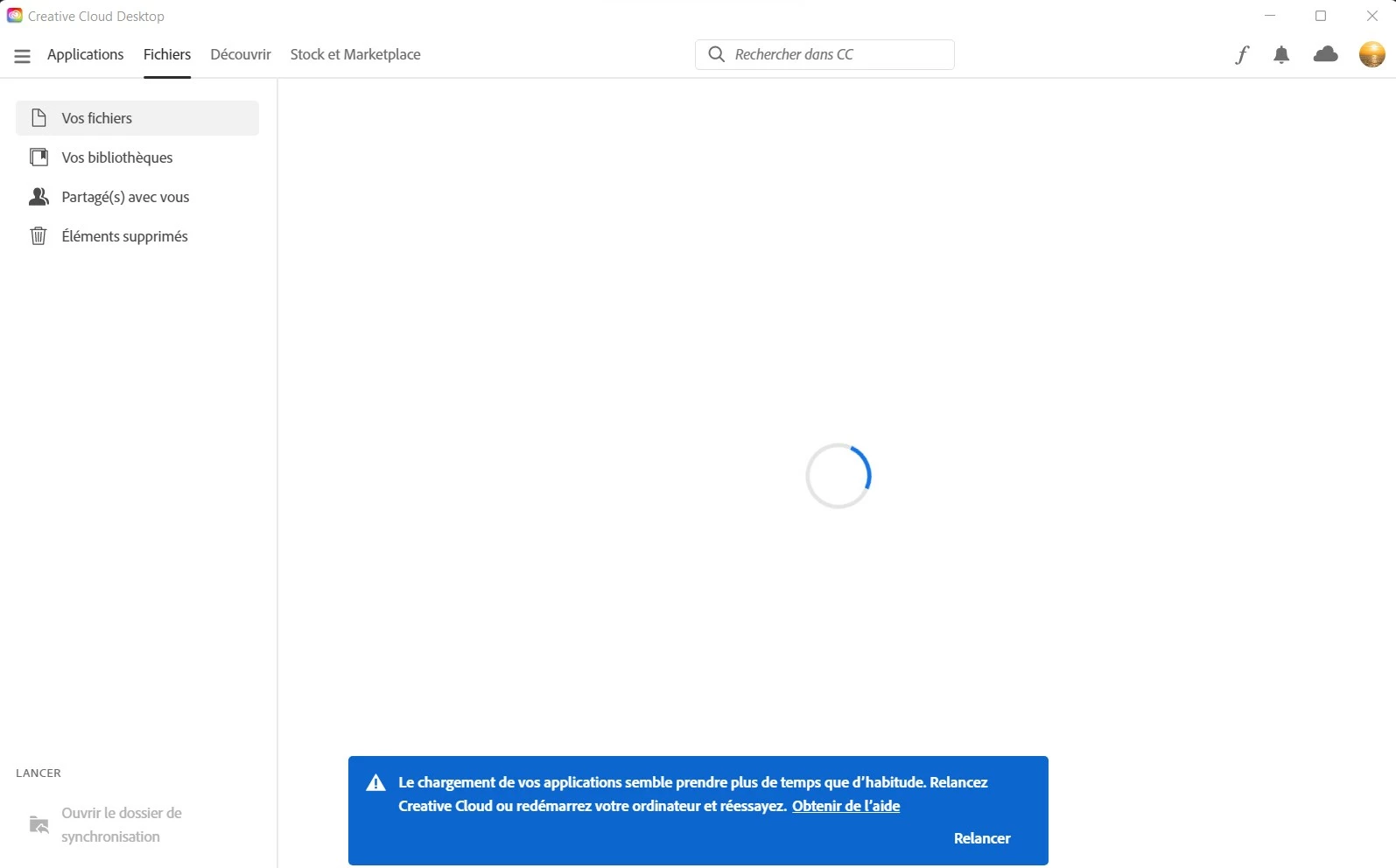Go to Stock et Marketplace
The width and height of the screenshot is (1396, 868).
pyautogui.click(x=355, y=54)
